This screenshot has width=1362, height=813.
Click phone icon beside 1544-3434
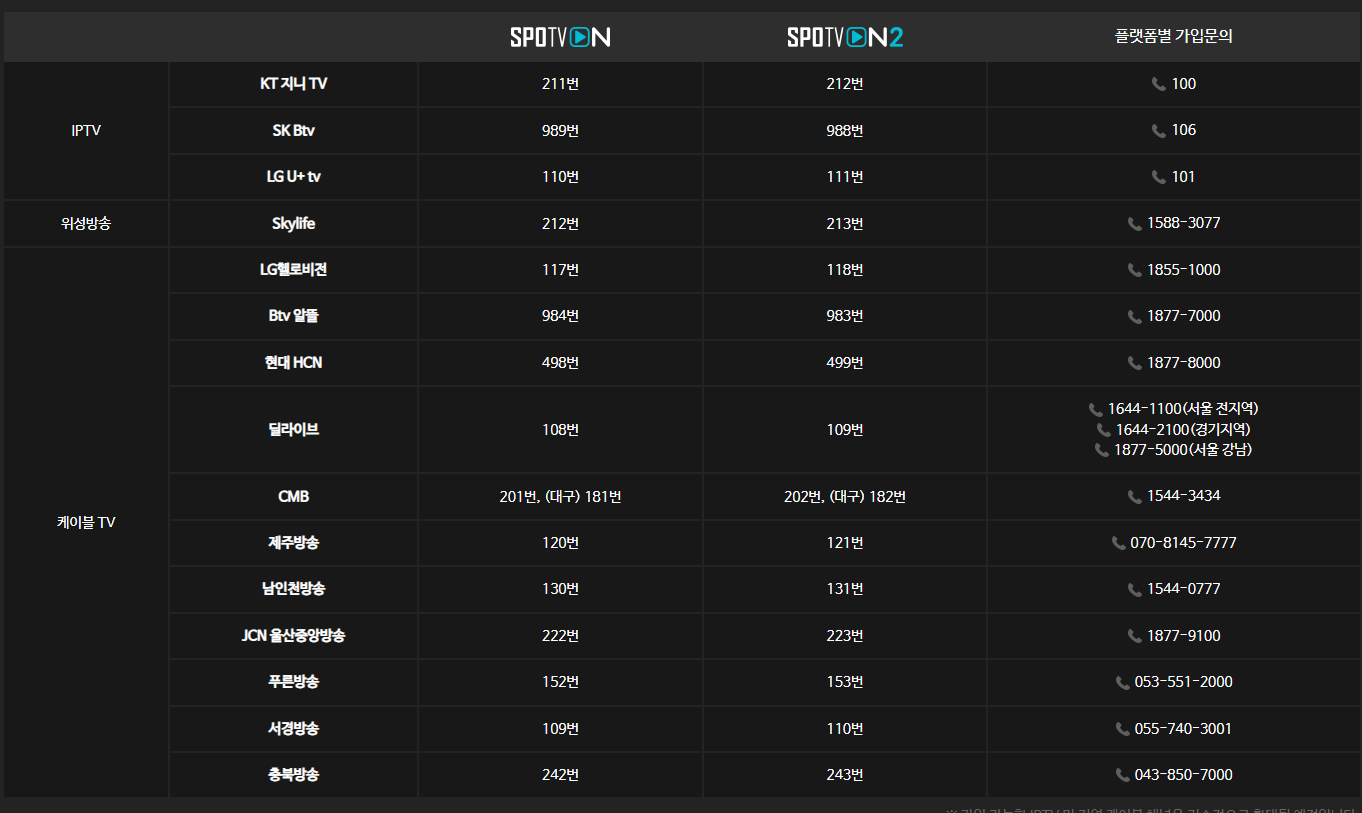[x=1135, y=497]
